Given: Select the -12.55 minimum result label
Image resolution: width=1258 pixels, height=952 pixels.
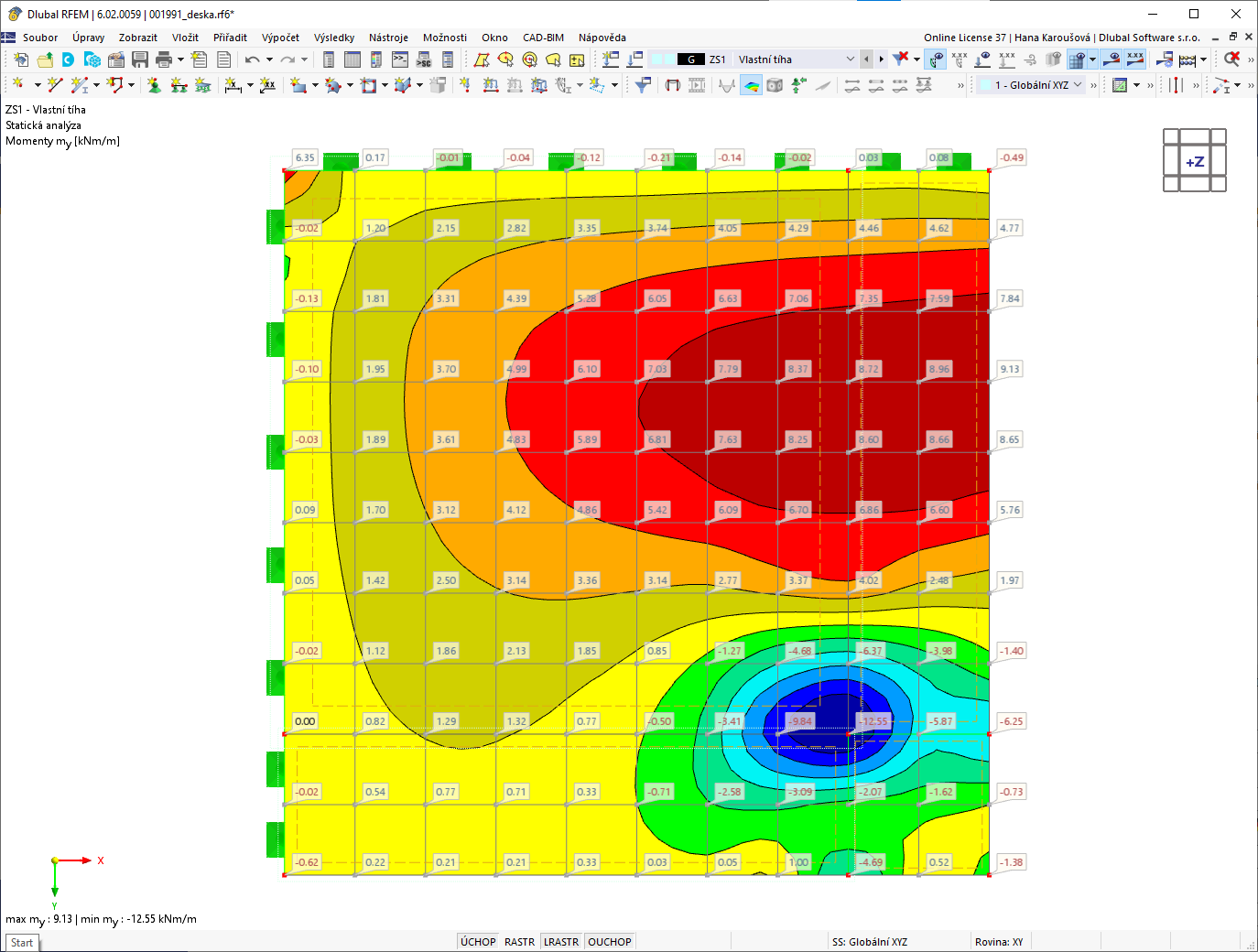Looking at the screenshot, I should (874, 721).
